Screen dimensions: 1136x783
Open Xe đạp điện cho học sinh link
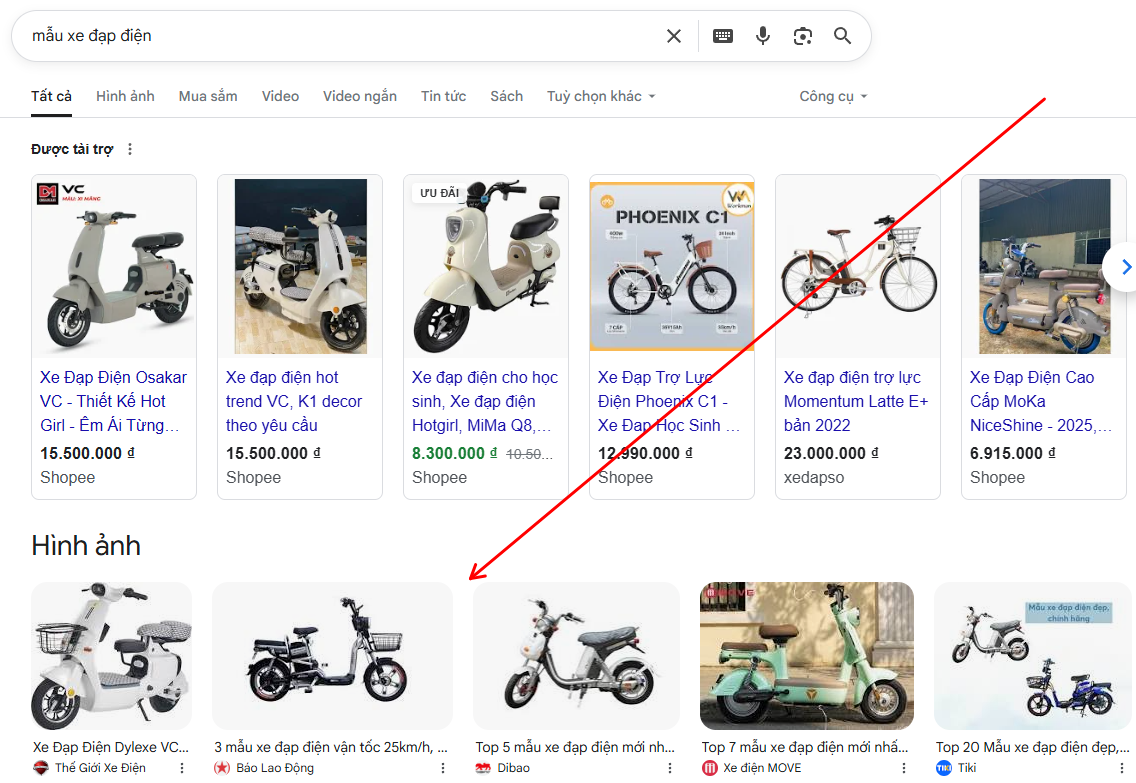point(485,401)
